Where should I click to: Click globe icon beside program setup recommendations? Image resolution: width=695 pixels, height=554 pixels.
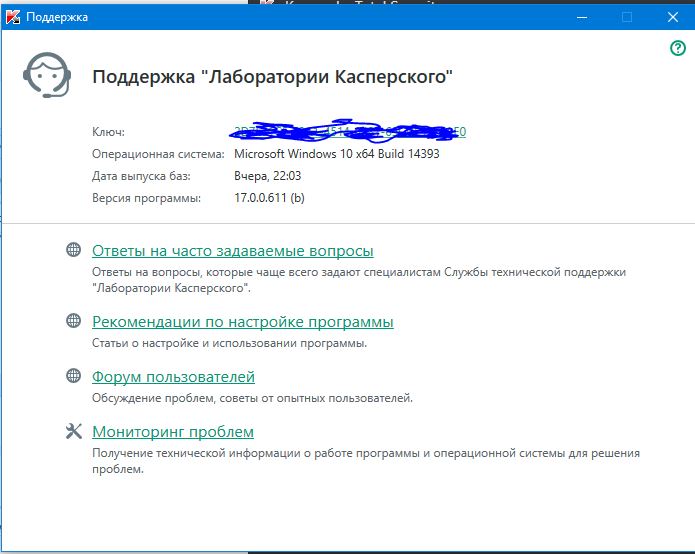(74, 320)
